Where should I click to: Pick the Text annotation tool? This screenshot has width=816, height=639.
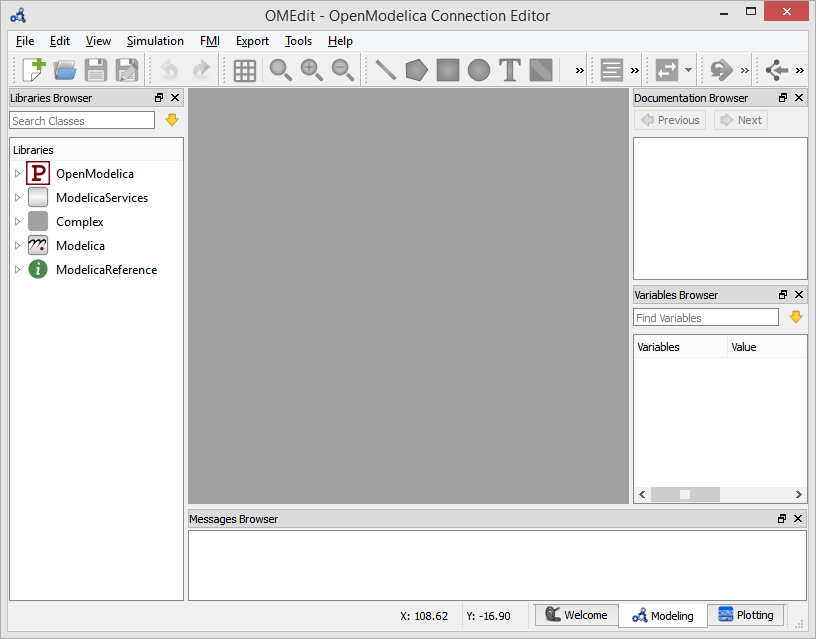pos(510,70)
